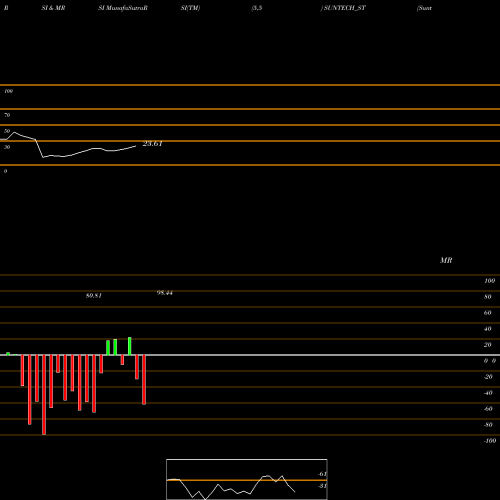
Task: Click the RSI axis label 70
Action: [x=7, y=115]
